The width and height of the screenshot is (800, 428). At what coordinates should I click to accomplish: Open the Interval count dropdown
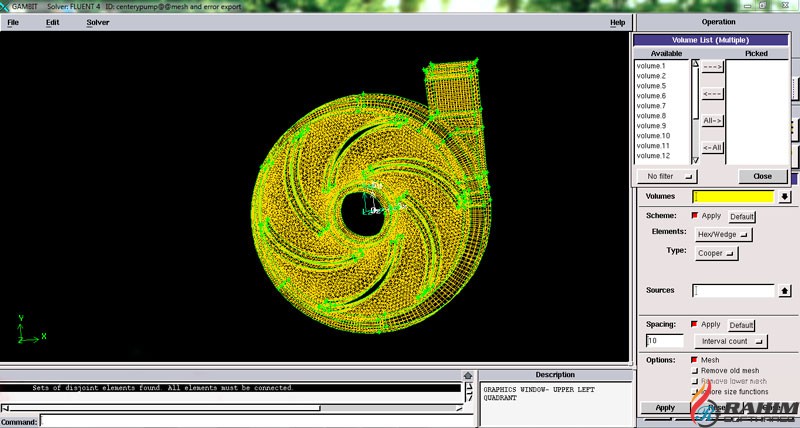click(732, 341)
